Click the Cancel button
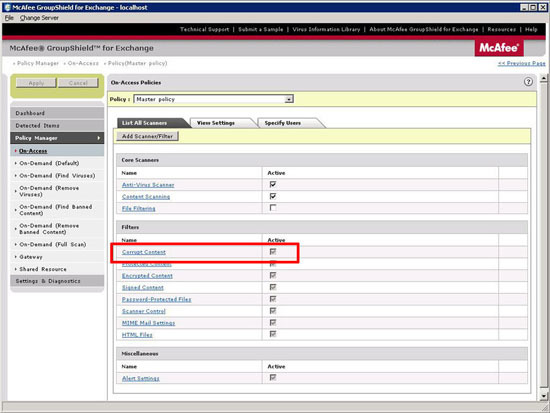Viewport: 550px width, 413px height. pos(78,83)
